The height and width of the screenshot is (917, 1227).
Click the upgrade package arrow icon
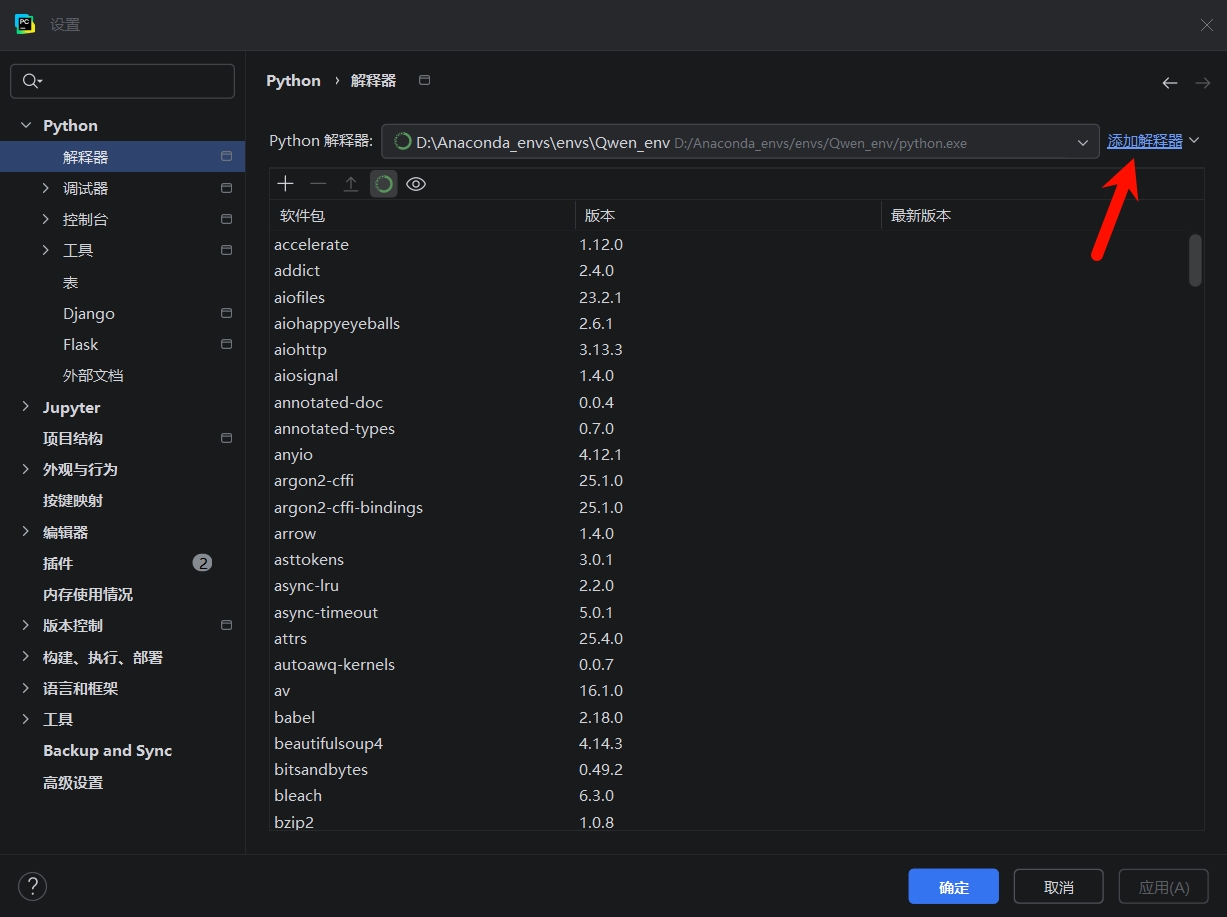[x=351, y=184]
